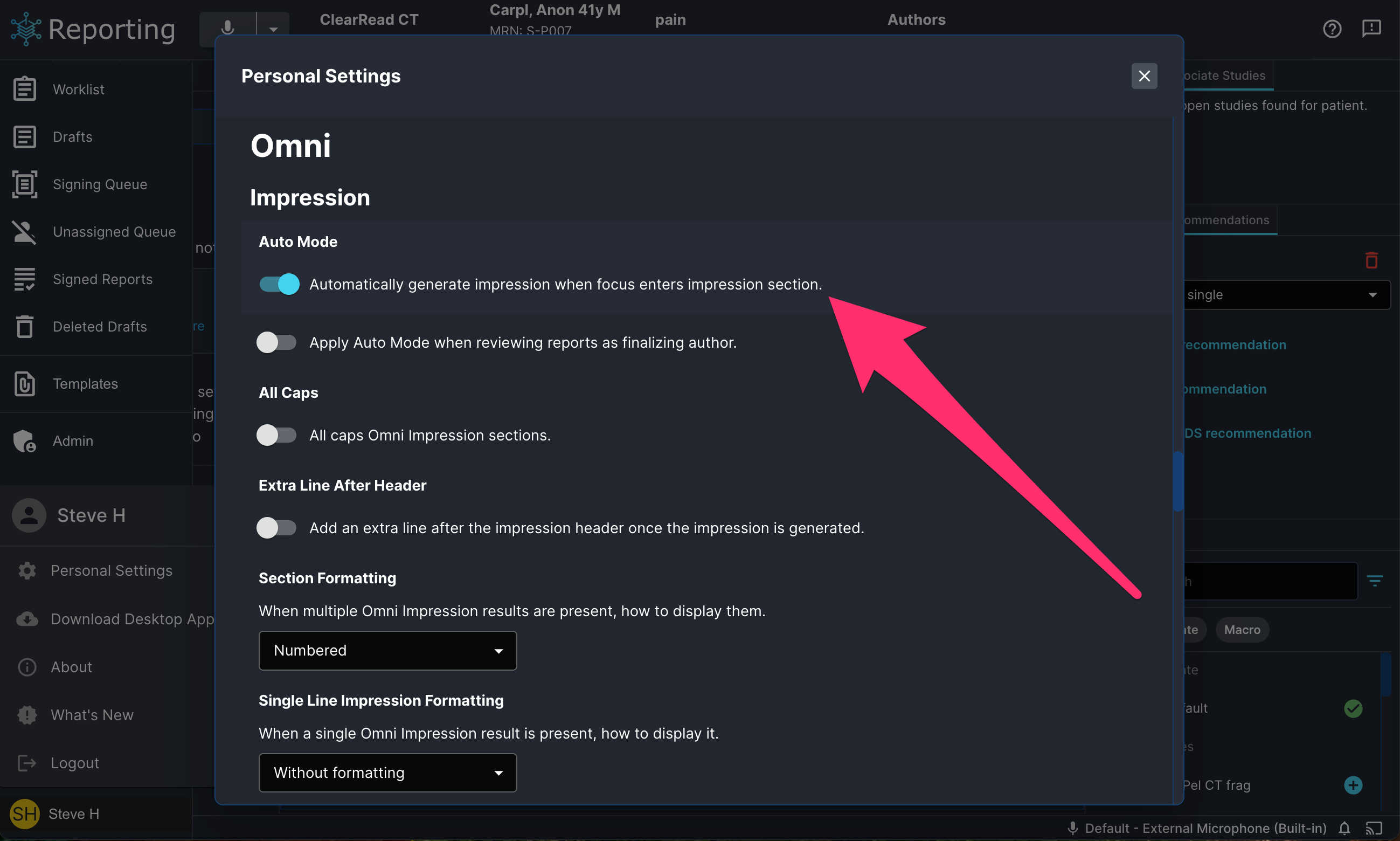This screenshot has width=1400, height=841.
Task: Click the About info icon
Action: 26,667
